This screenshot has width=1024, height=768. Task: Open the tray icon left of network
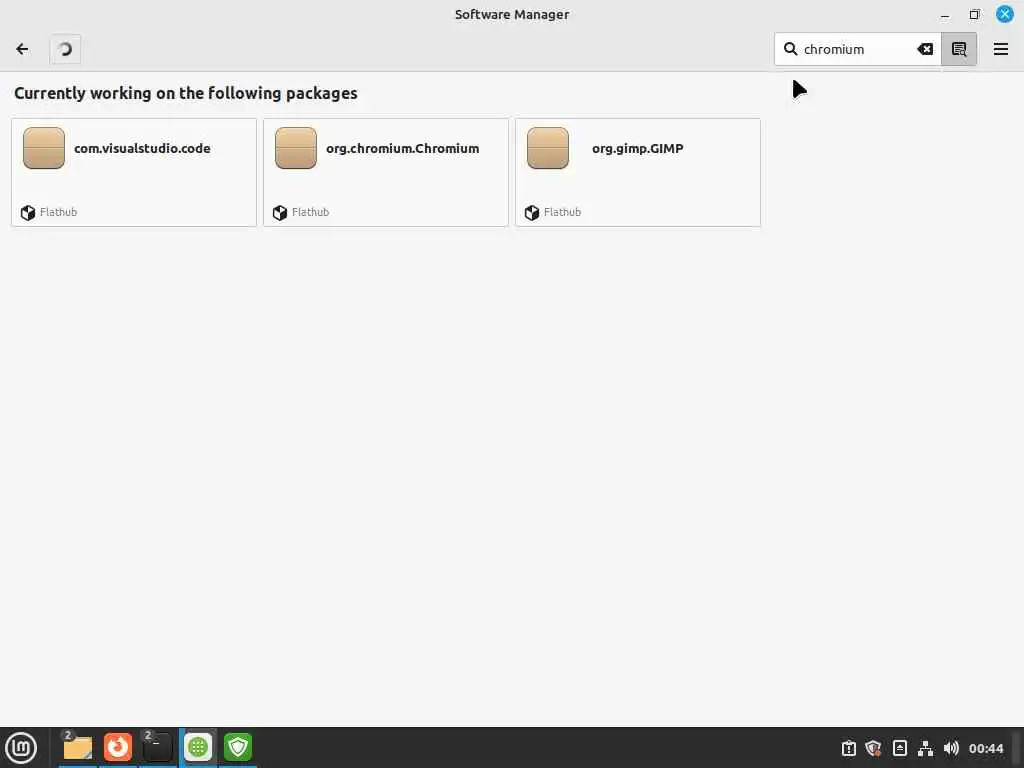[x=900, y=748]
